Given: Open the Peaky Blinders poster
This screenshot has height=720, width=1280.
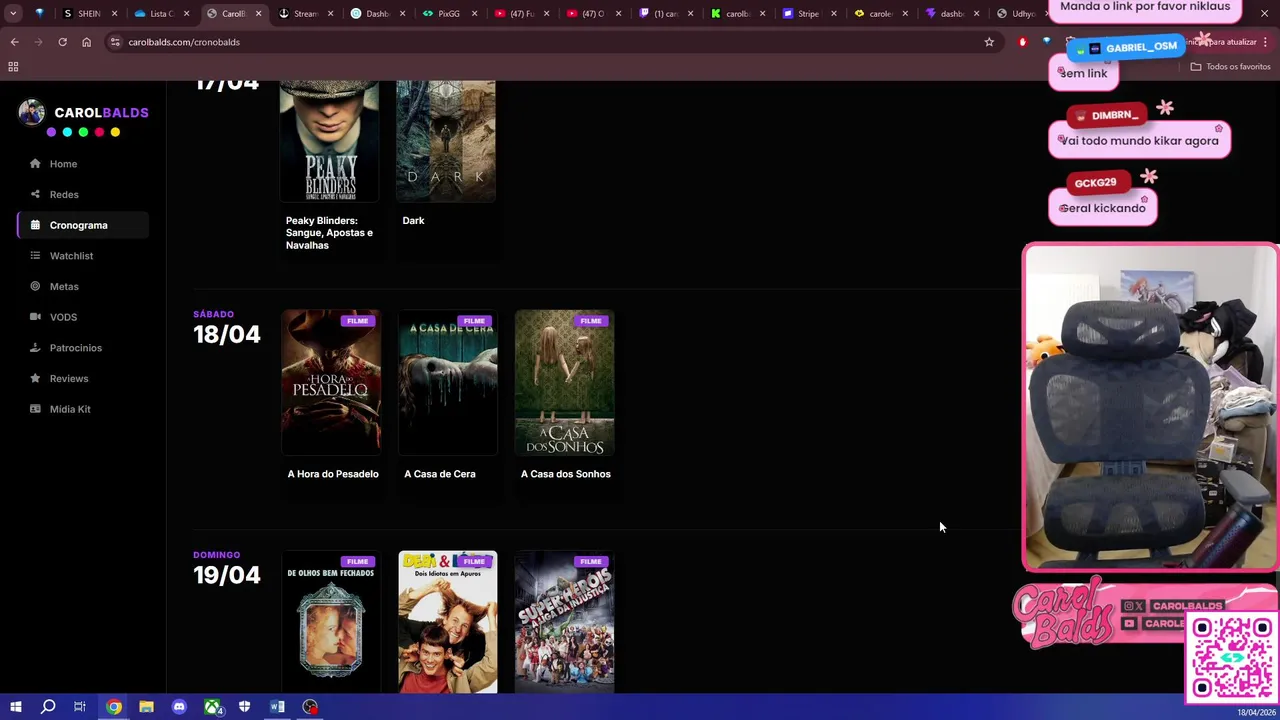Looking at the screenshot, I should 329,141.
